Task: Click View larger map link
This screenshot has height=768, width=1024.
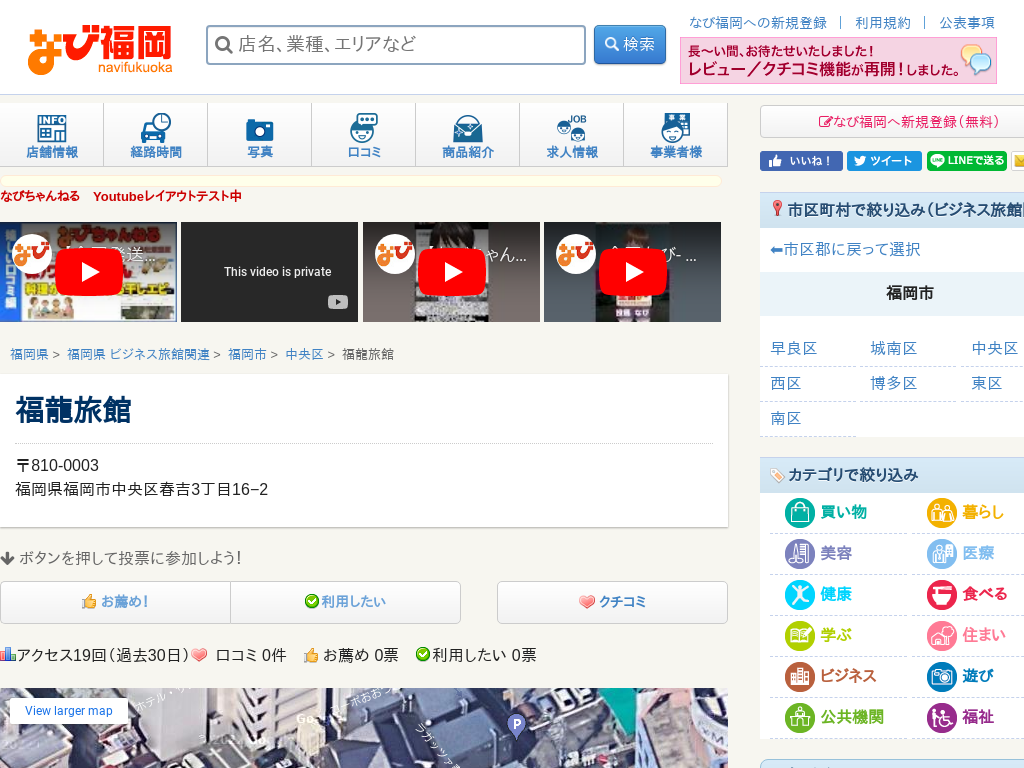Action: [69, 711]
